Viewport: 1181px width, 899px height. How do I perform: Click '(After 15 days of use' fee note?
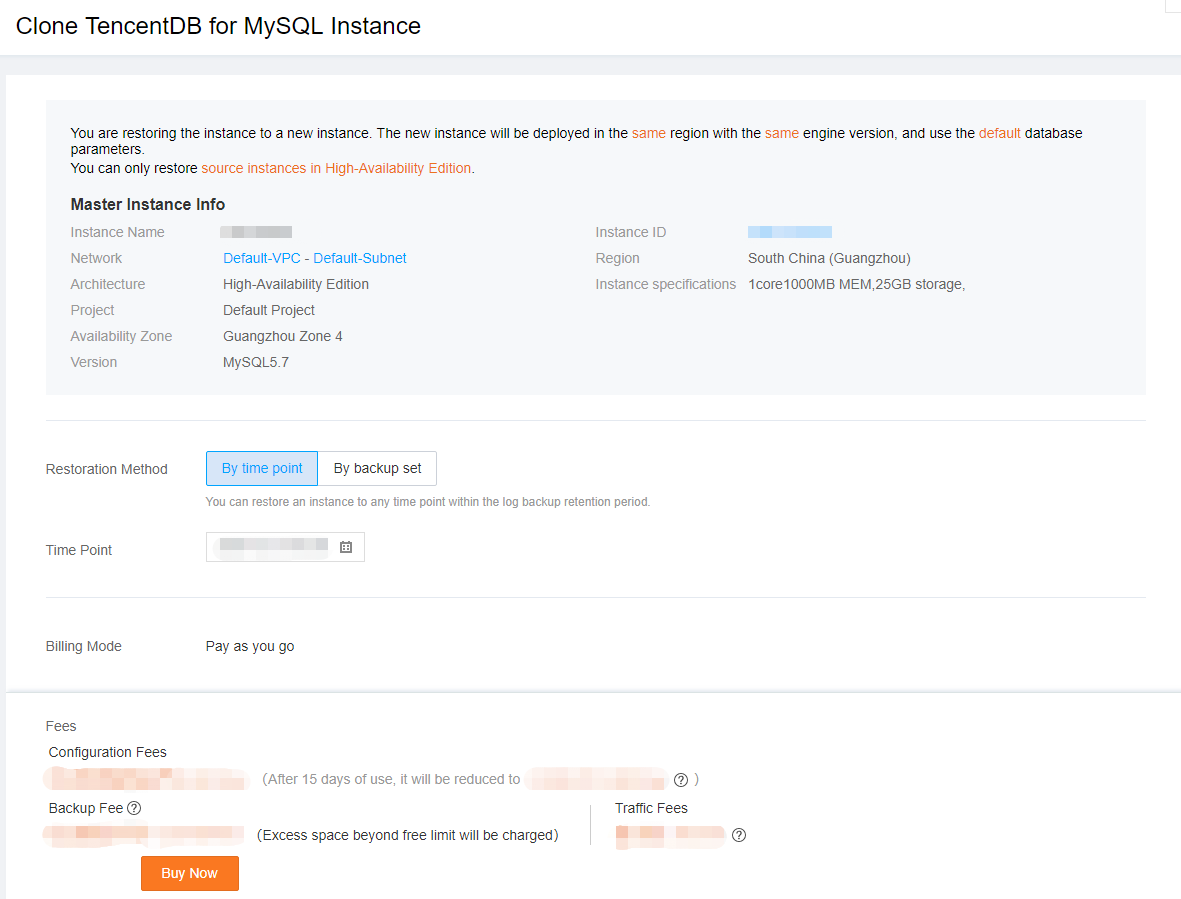click(x=391, y=780)
